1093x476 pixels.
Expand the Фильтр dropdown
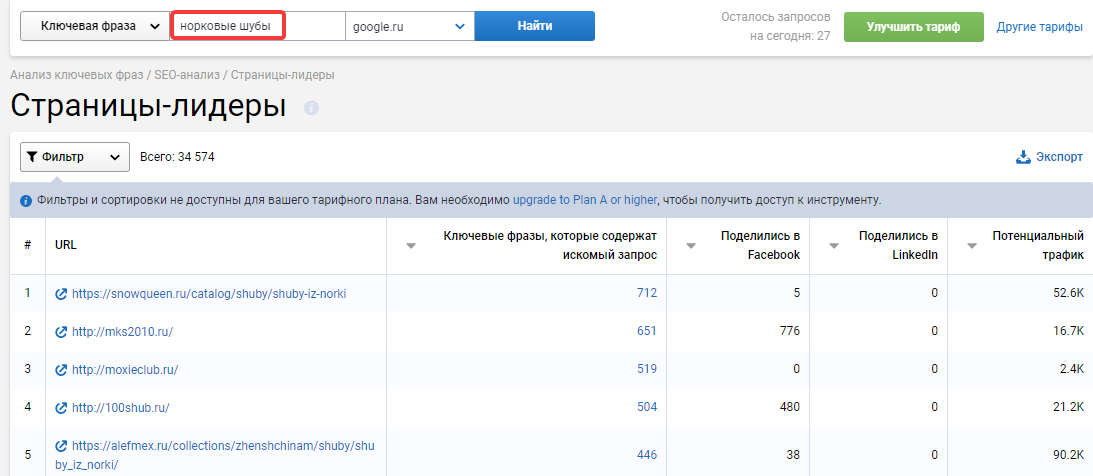click(75, 157)
